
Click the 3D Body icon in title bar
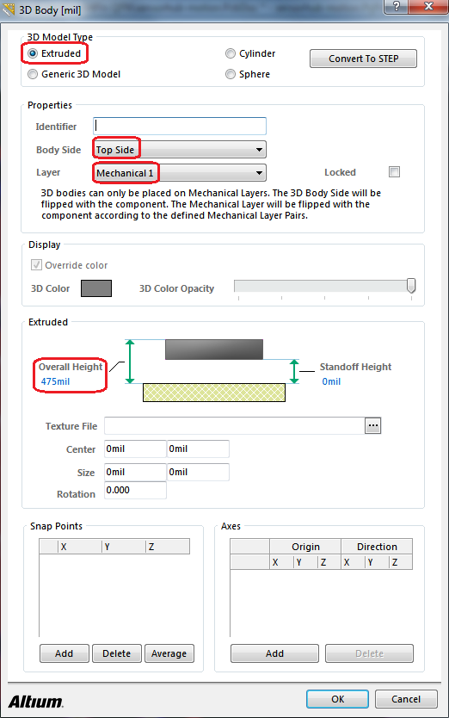9,9
